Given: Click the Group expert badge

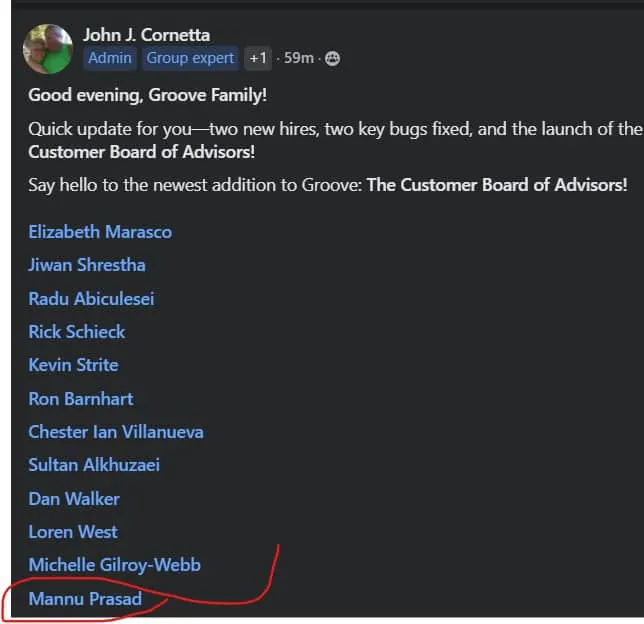Looking at the screenshot, I should [191, 58].
